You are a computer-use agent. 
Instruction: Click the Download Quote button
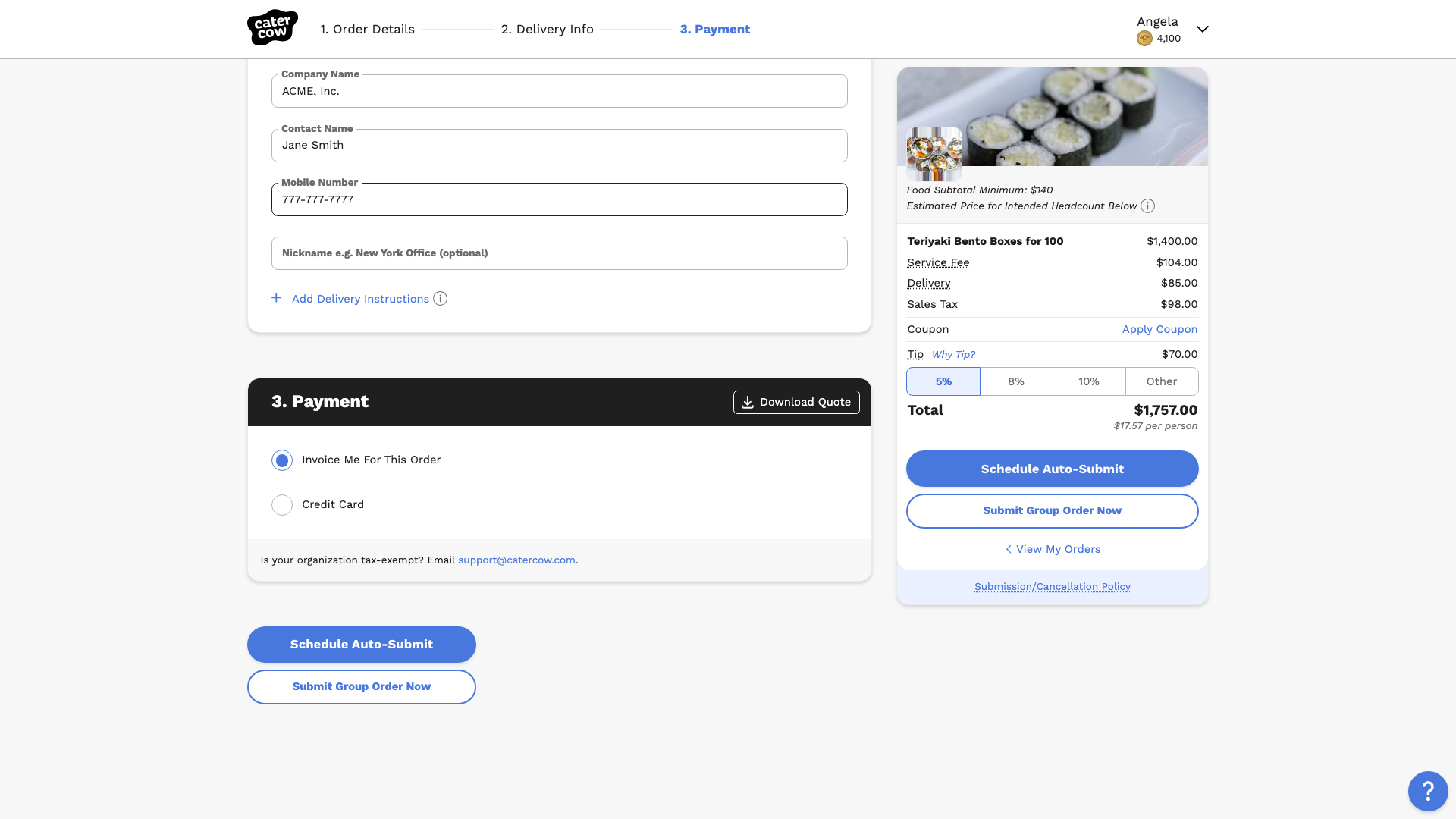point(796,402)
